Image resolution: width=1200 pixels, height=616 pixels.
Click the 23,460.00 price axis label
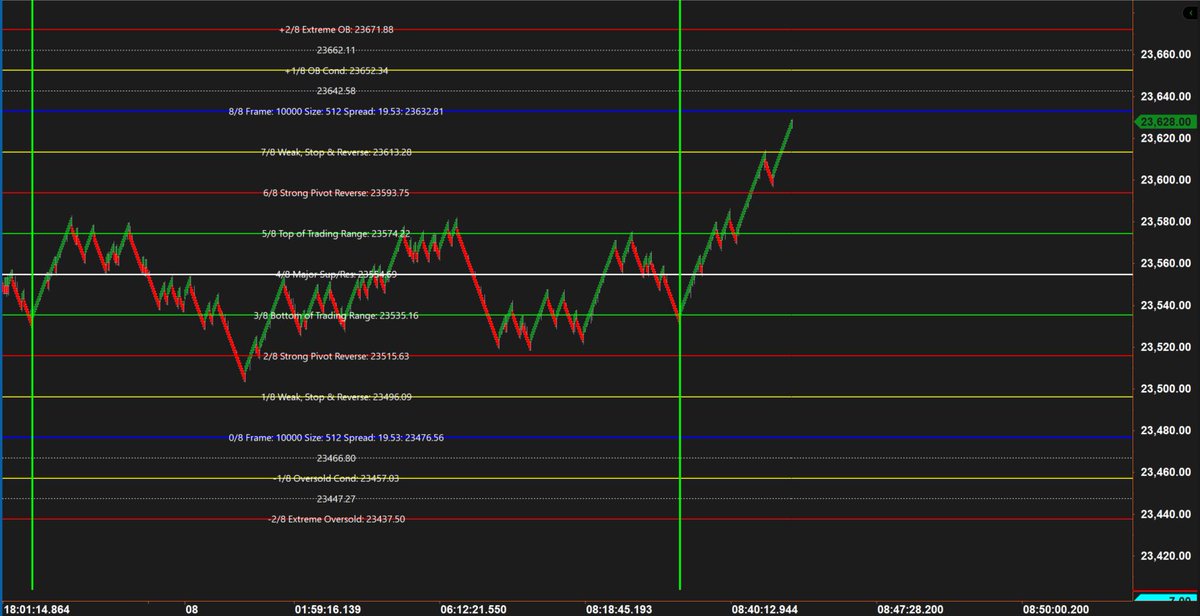pos(1165,472)
